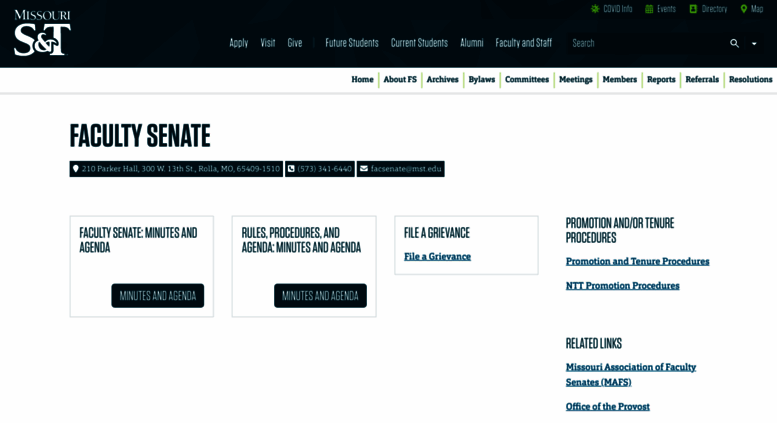Click Minutes and Agenda button under Faculty Senate
777x423 pixels.
click(x=158, y=296)
